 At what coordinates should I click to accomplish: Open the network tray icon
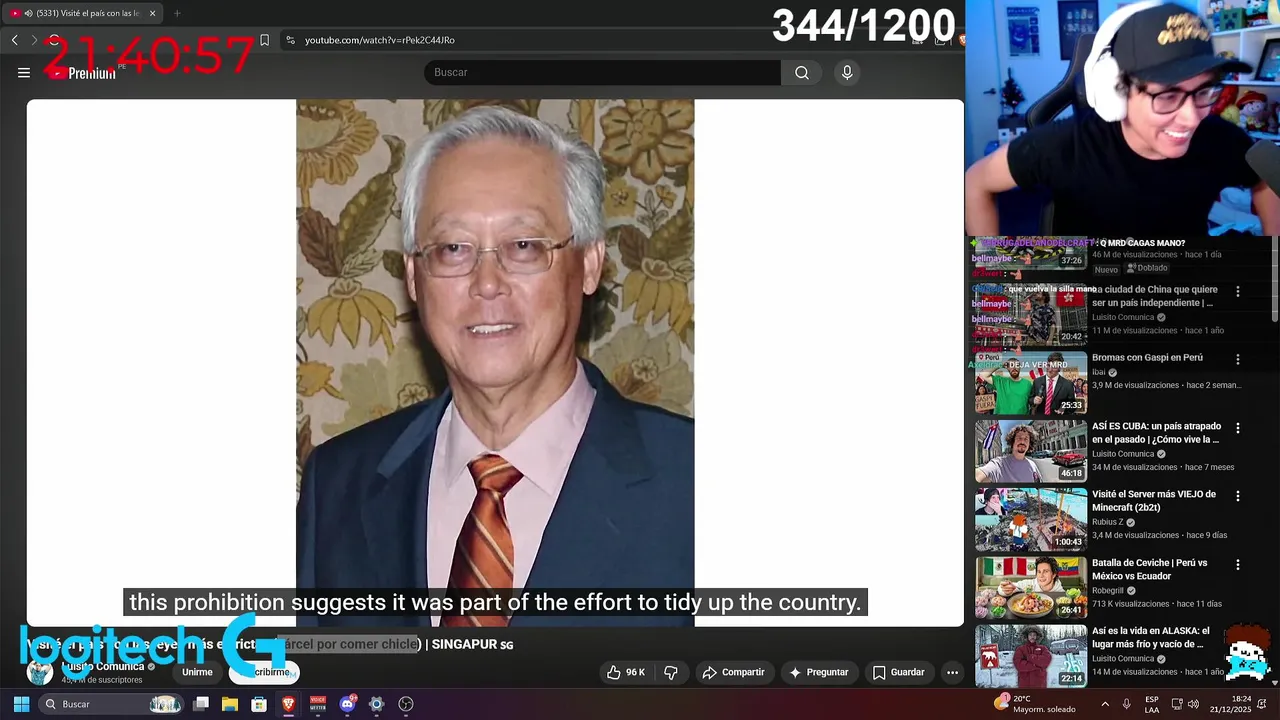click(x=1177, y=704)
